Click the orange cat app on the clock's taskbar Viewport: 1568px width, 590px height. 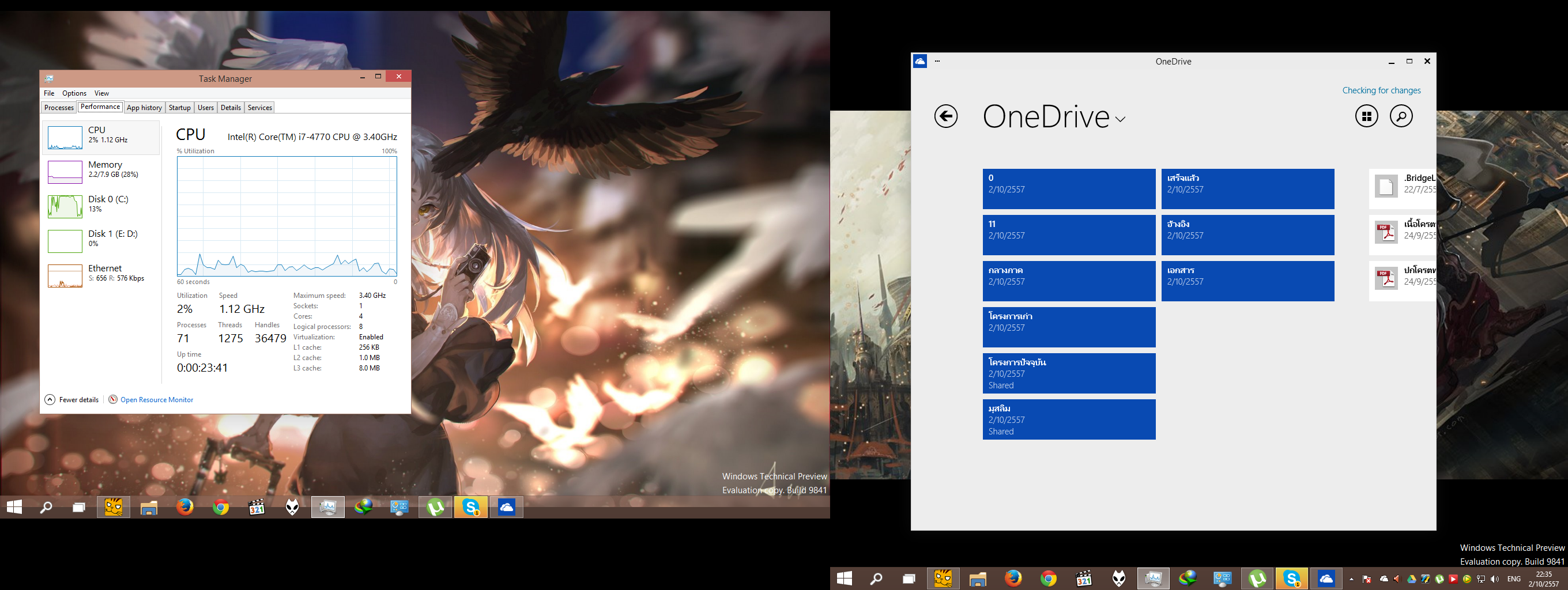[x=943, y=578]
